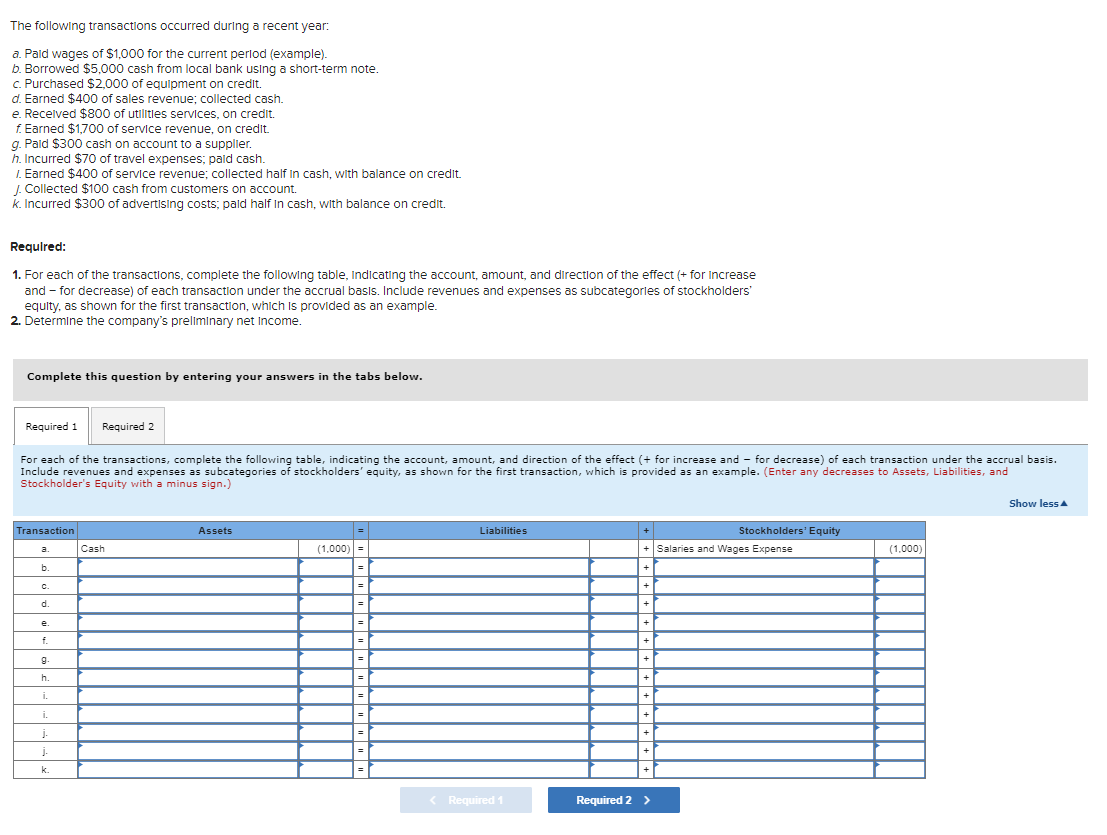Viewport: 1107px width, 835px height.
Task: Go to next with Required 2 button
Action: click(614, 800)
